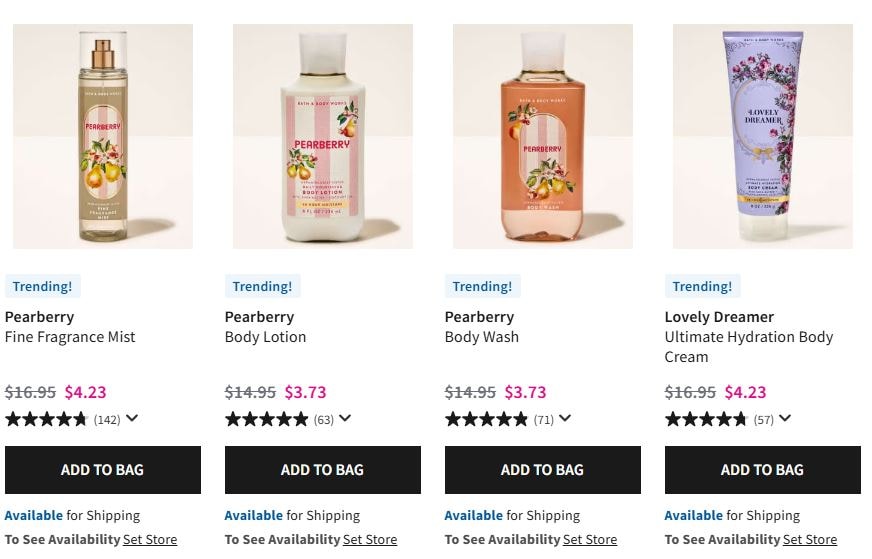
Task: Expand the ratings chevron for Pearberry Body Wash
Action: click(565, 419)
